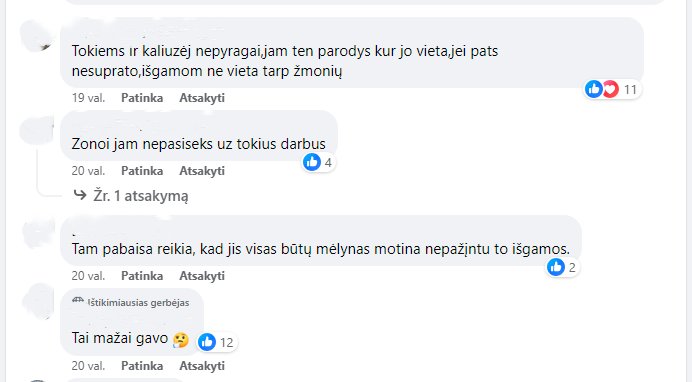
Task: Click the reply arrow icon next to 'Žr. 1 atsakymą'
Action: click(x=80, y=195)
